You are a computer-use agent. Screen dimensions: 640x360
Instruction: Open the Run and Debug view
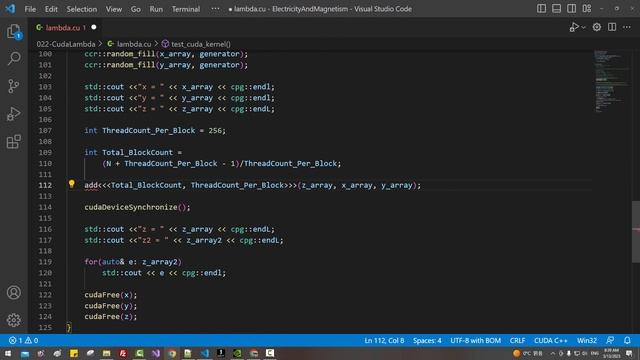14,114
